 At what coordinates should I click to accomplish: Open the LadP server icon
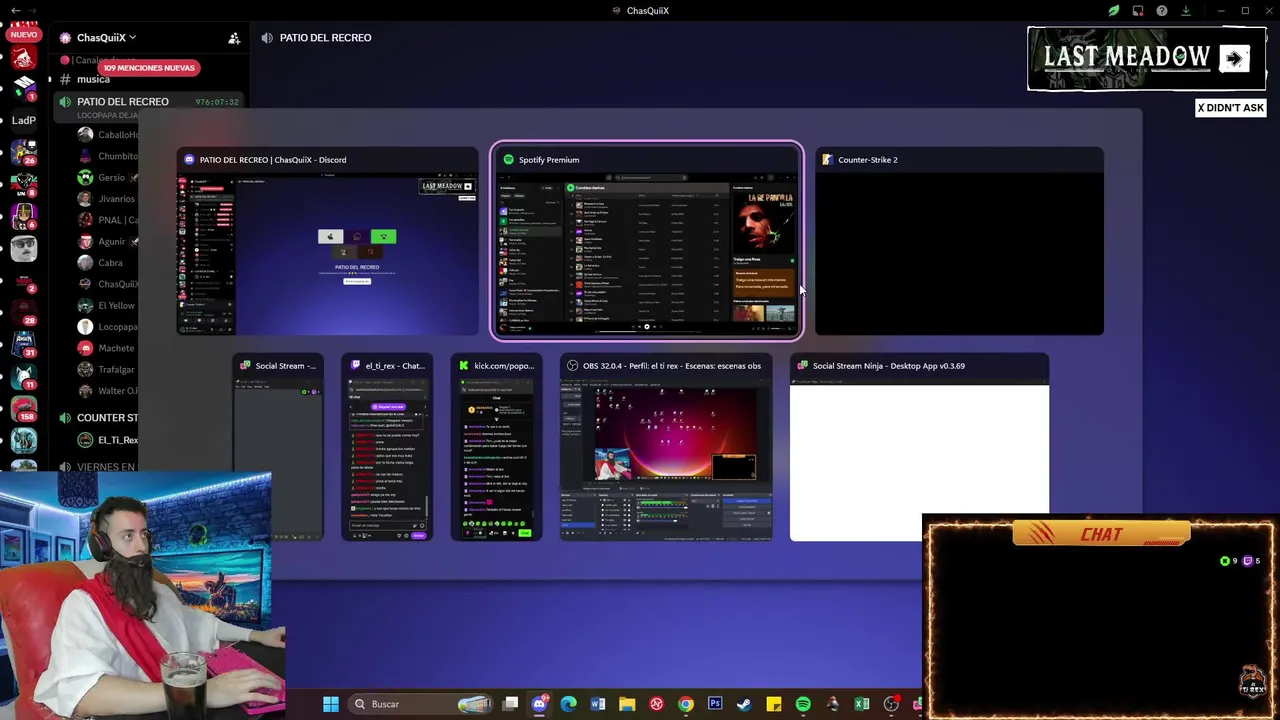(x=24, y=120)
